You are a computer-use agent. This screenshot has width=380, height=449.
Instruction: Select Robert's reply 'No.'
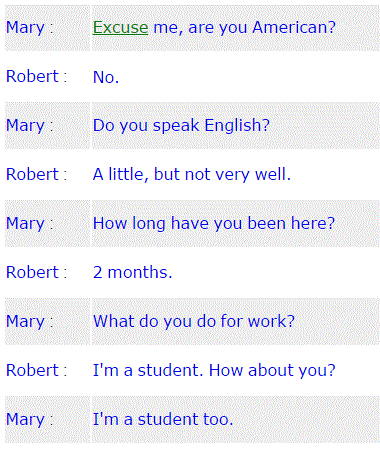coord(106,77)
